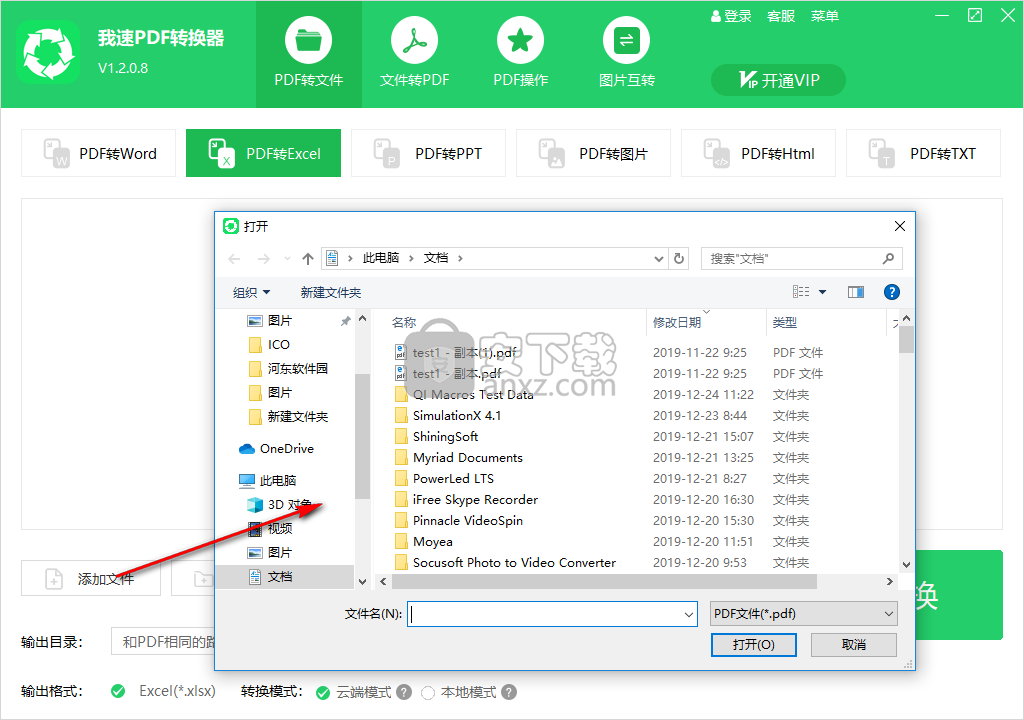This screenshot has width=1024, height=720.
Task: Open the 菜单 menu
Action: [825, 16]
